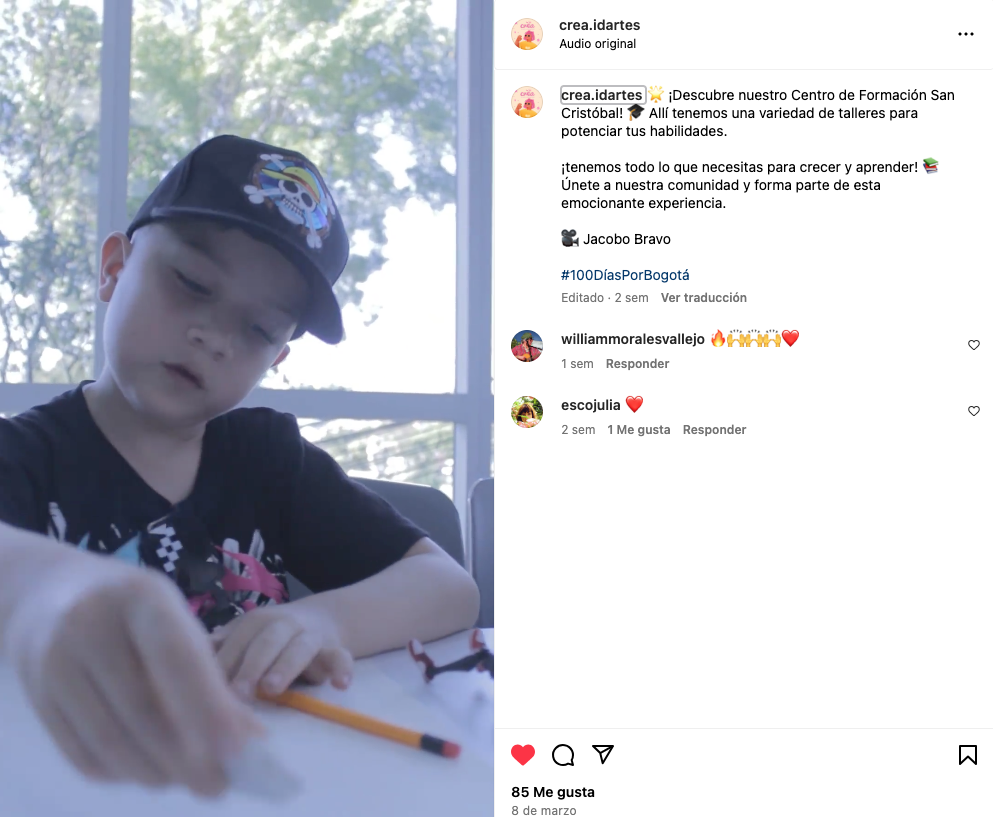
Task: Save post with bookmark icon
Action: pyautogui.click(x=968, y=755)
